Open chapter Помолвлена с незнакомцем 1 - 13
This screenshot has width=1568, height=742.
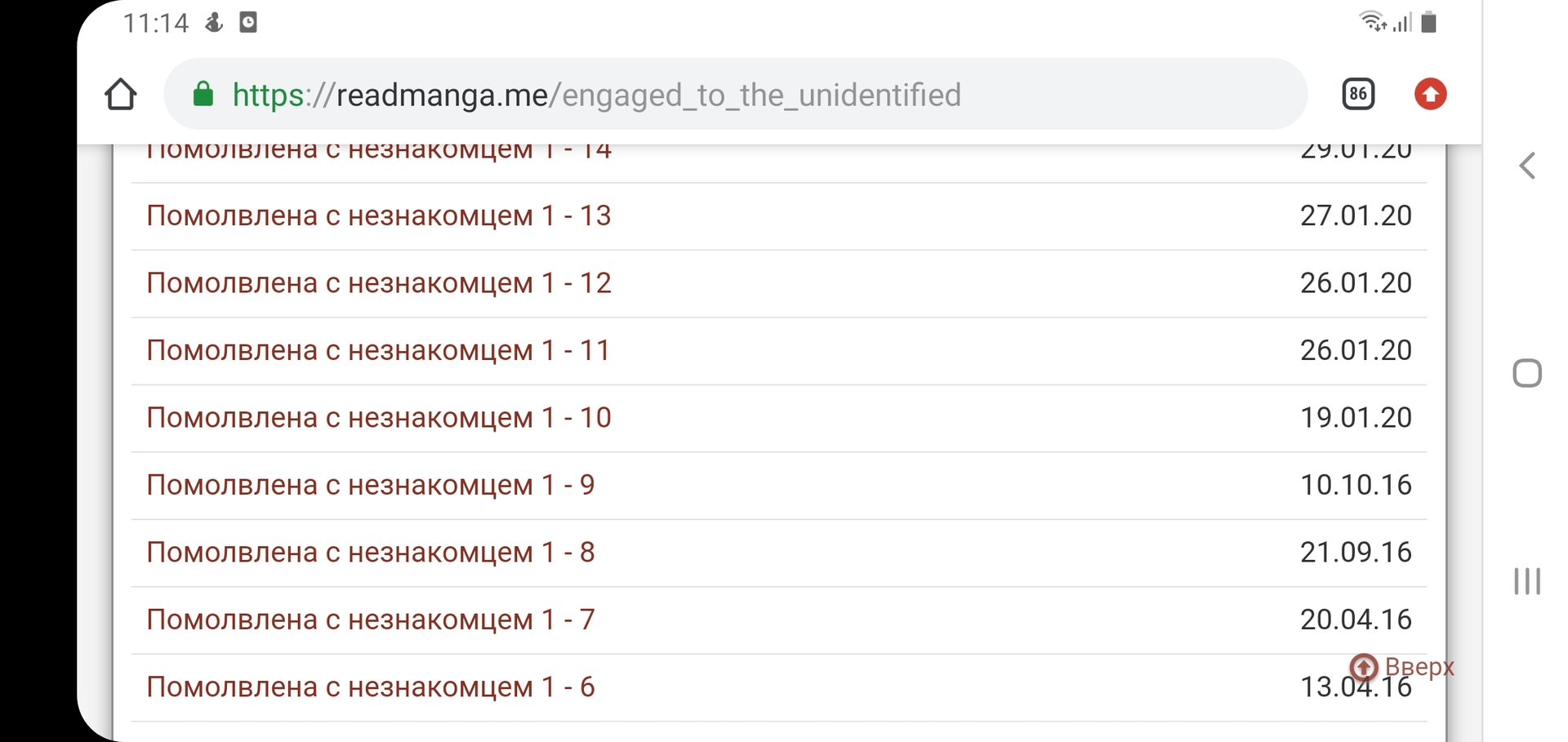(x=379, y=216)
